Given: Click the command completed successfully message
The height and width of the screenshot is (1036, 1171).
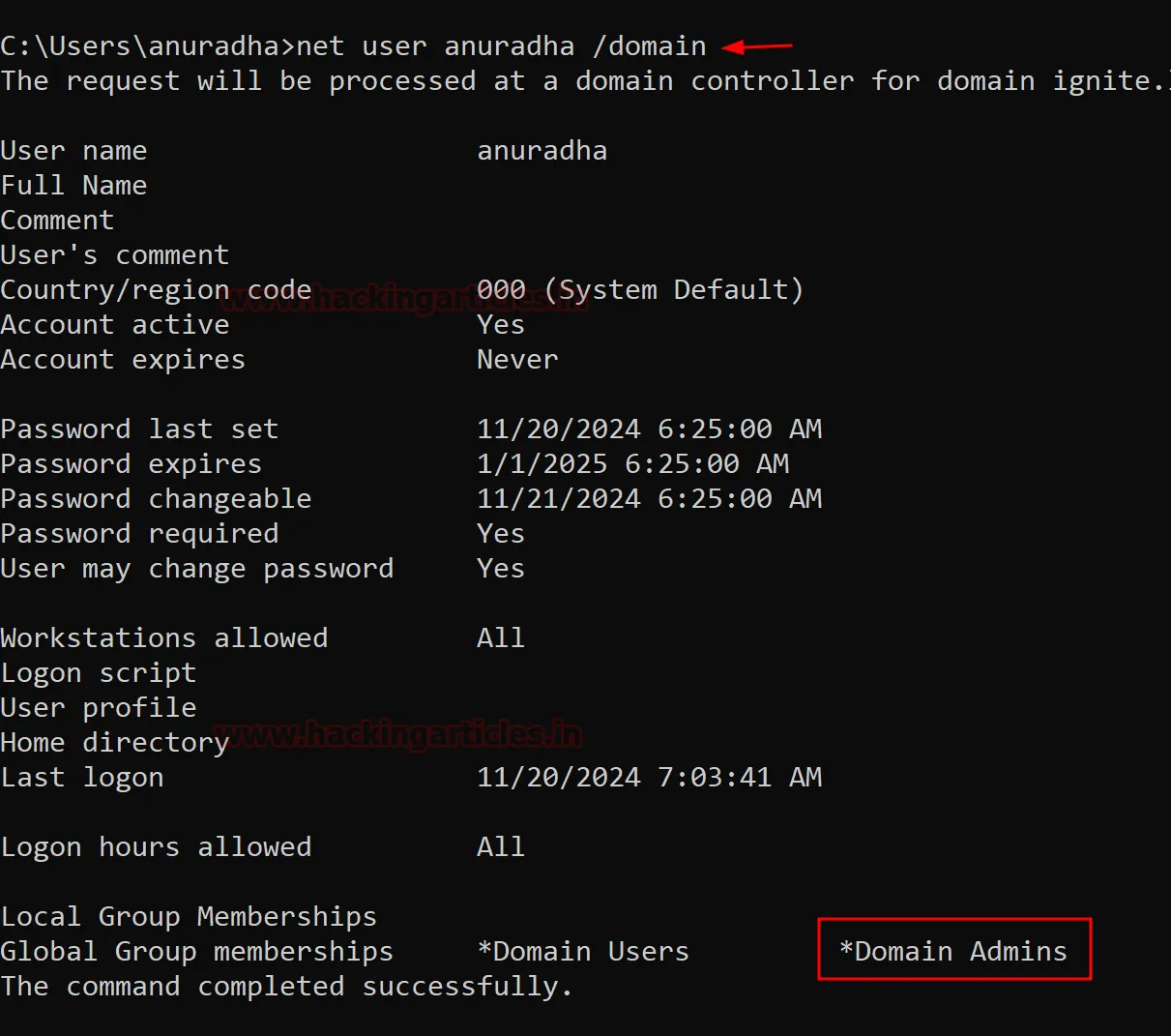Looking at the screenshot, I should pyautogui.click(x=286, y=986).
